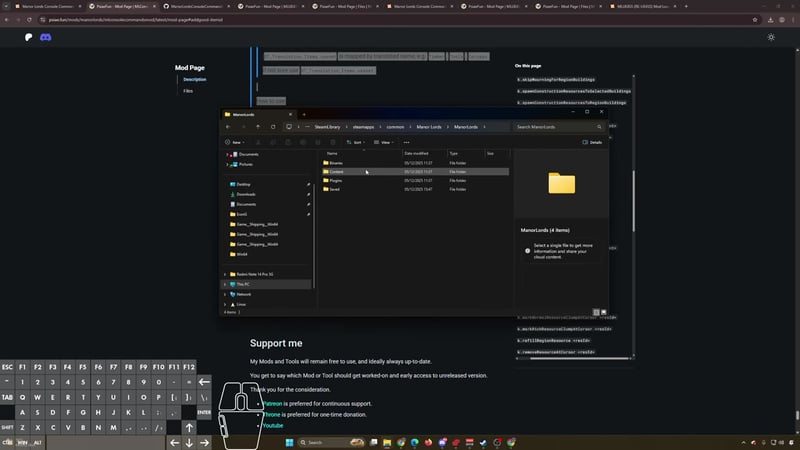Open the File Explorer taskbar icon
Viewport: 800px width, 450px height.
[x=387, y=442]
